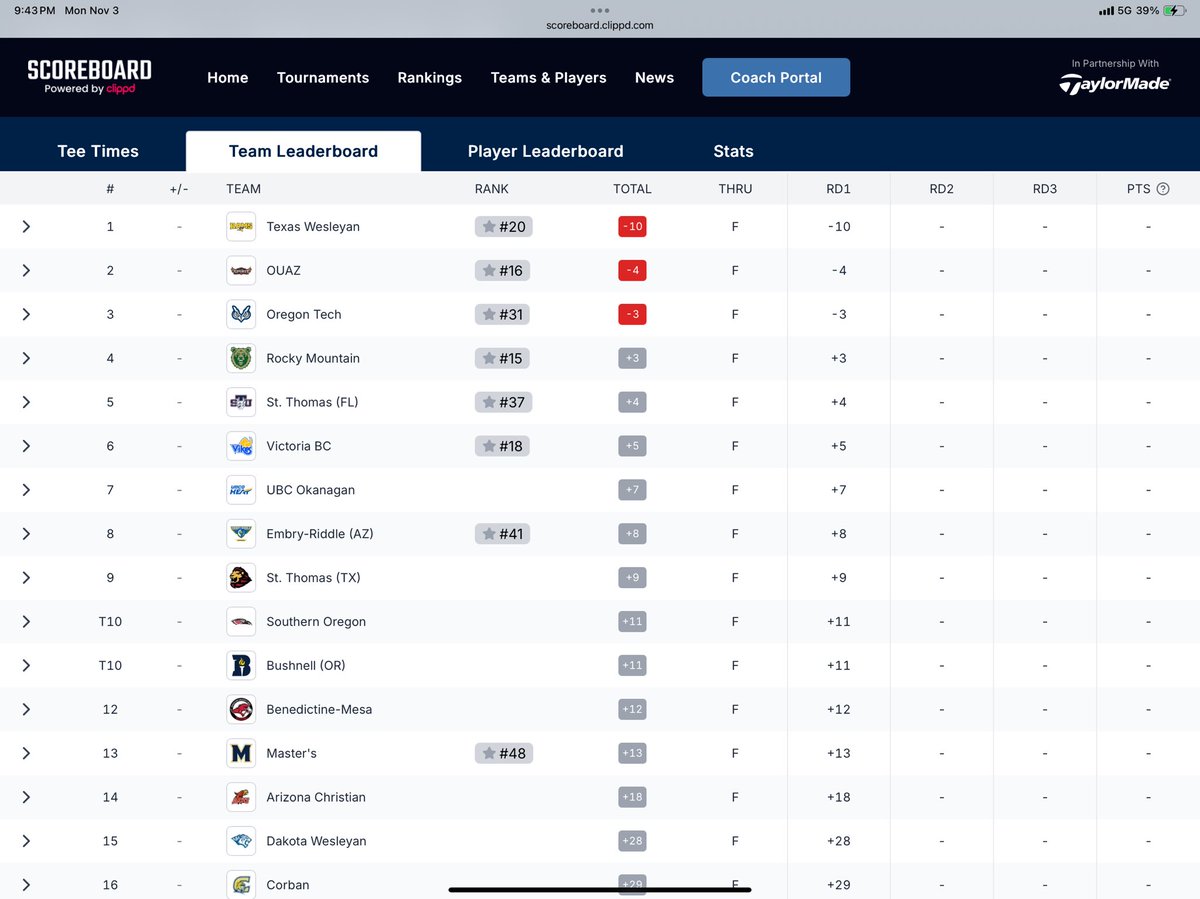Click the Bushnell (OR) B logo
This screenshot has width=1200, height=899.
[241, 666]
